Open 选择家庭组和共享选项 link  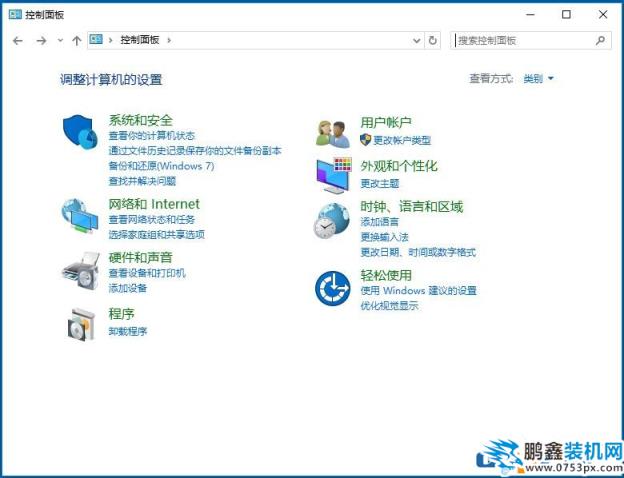point(156,234)
